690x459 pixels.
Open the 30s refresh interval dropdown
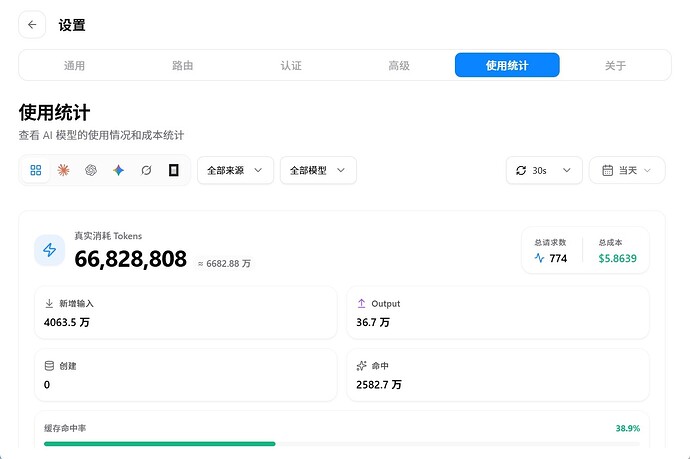click(544, 170)
